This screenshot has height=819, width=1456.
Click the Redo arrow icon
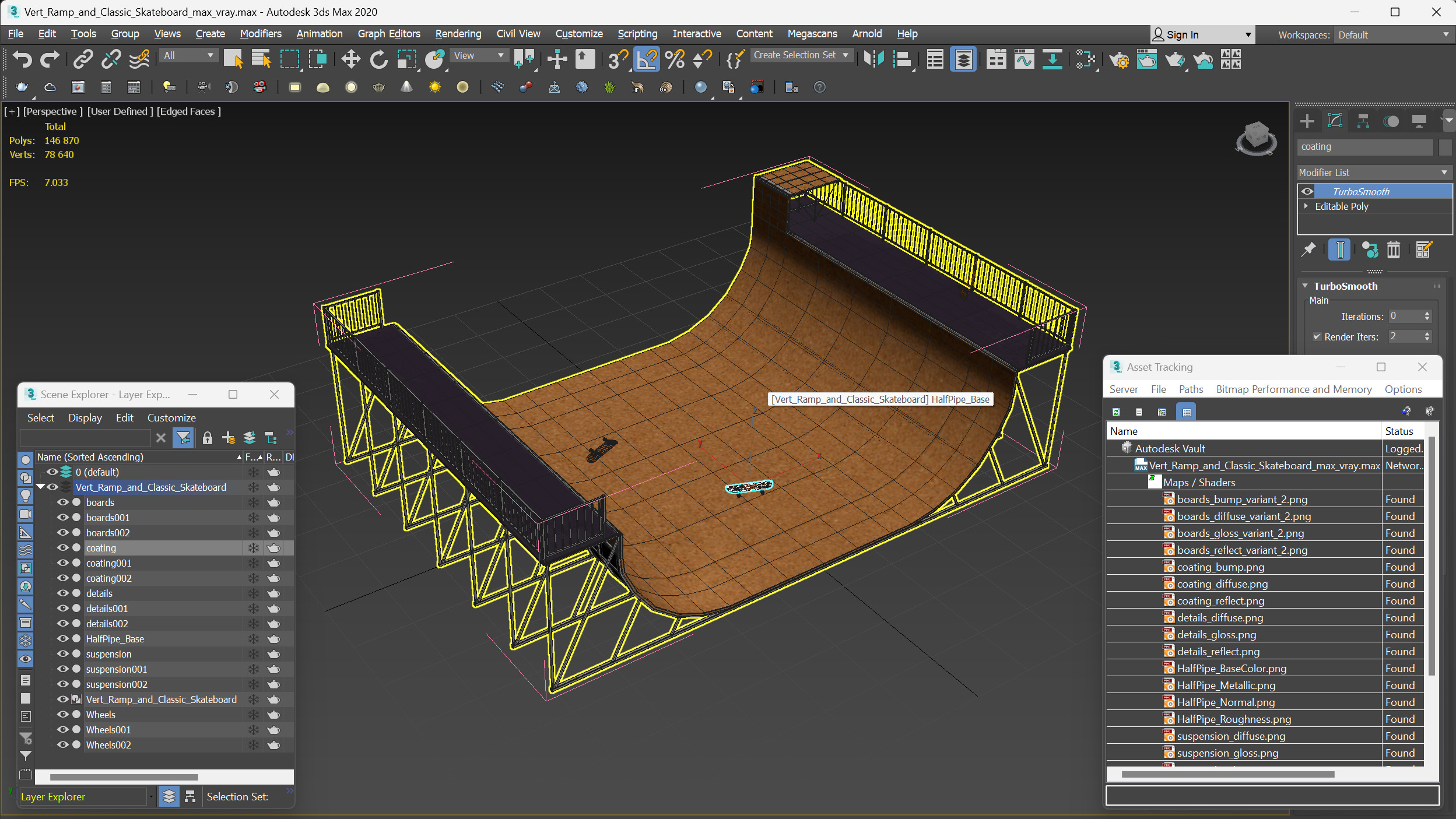point(50,59)
